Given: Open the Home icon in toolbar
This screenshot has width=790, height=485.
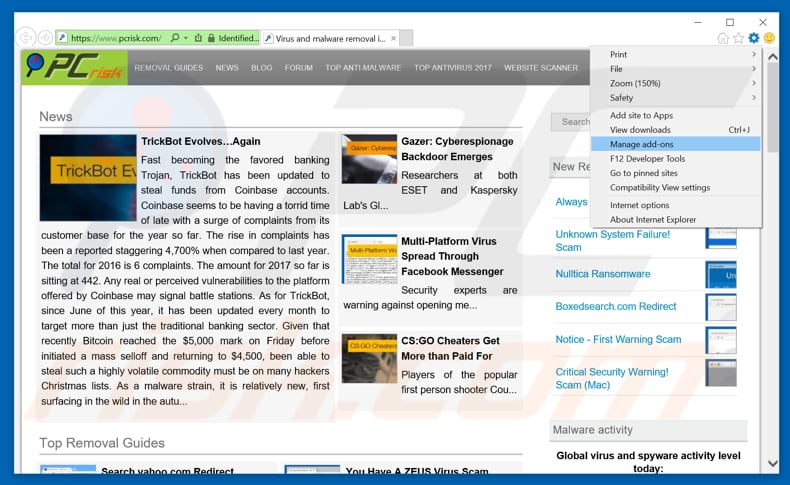Looking at the screenshot, I should pyautogui.click(x=723, y=38).
